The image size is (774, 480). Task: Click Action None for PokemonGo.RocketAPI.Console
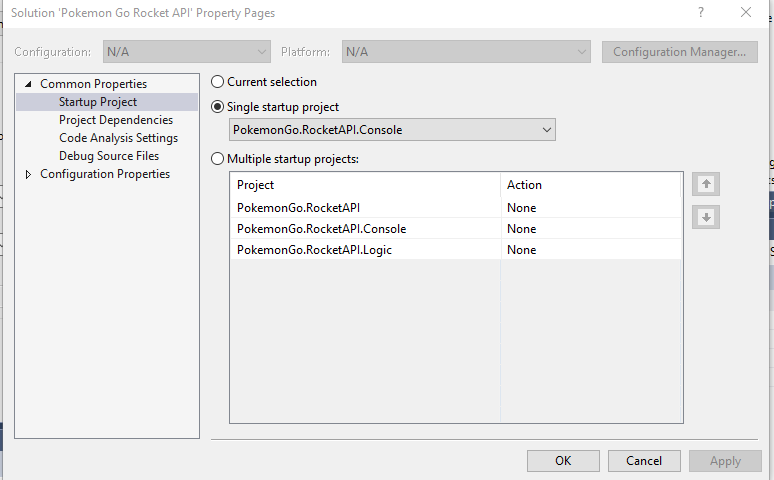591,229
